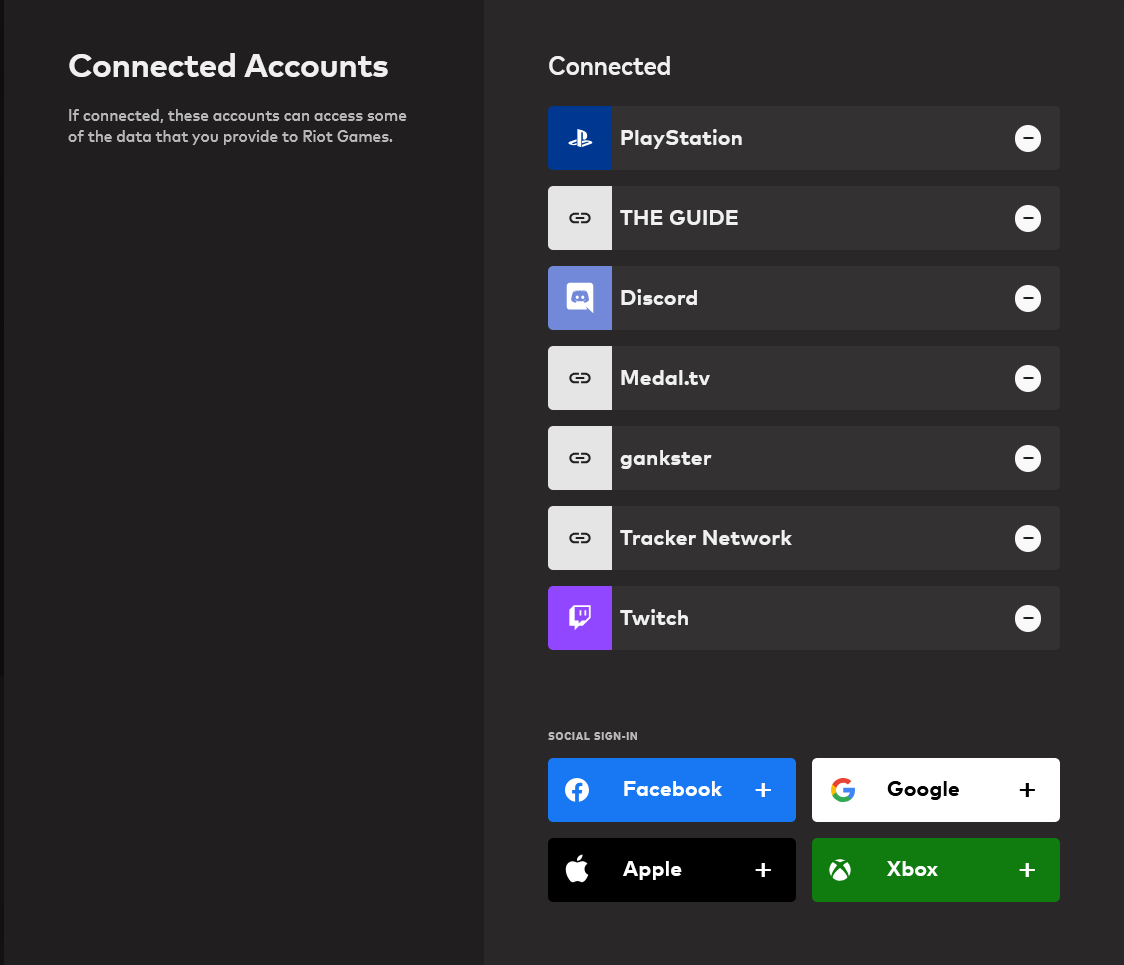Click THE GUIDE link icon

click(x=580, y=218)
